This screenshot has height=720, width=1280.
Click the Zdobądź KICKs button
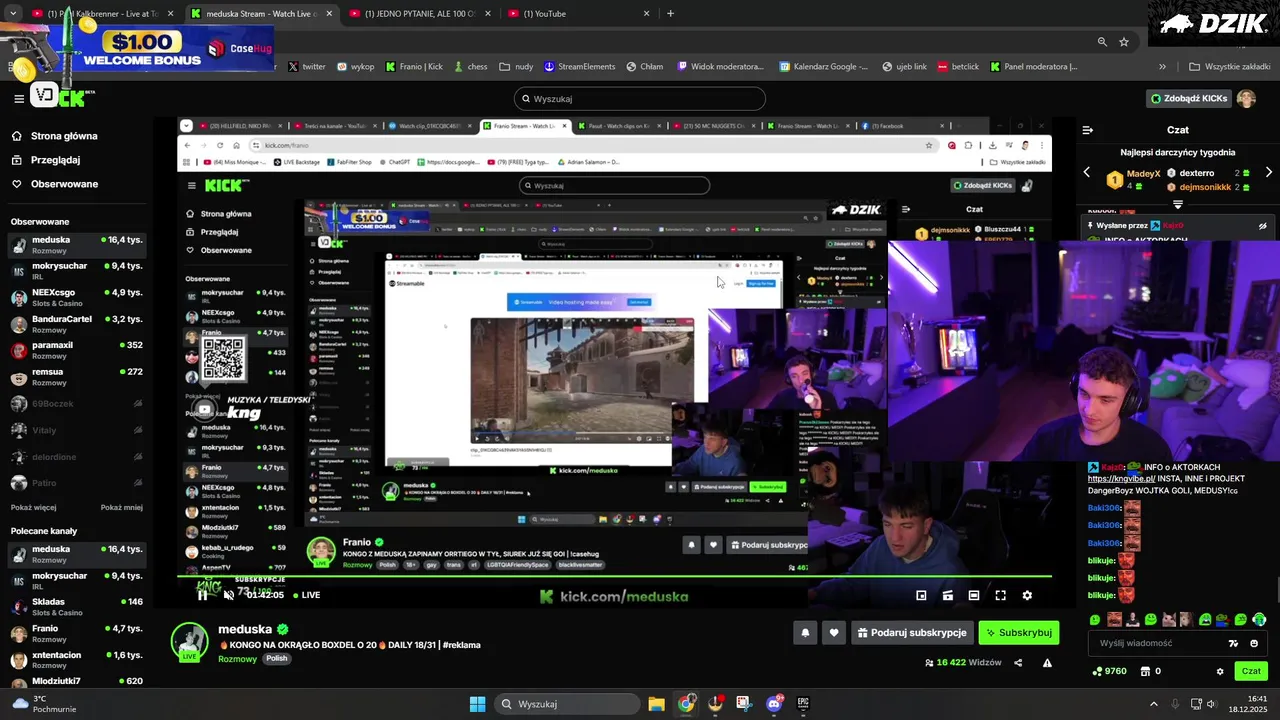coord(1189,98)
